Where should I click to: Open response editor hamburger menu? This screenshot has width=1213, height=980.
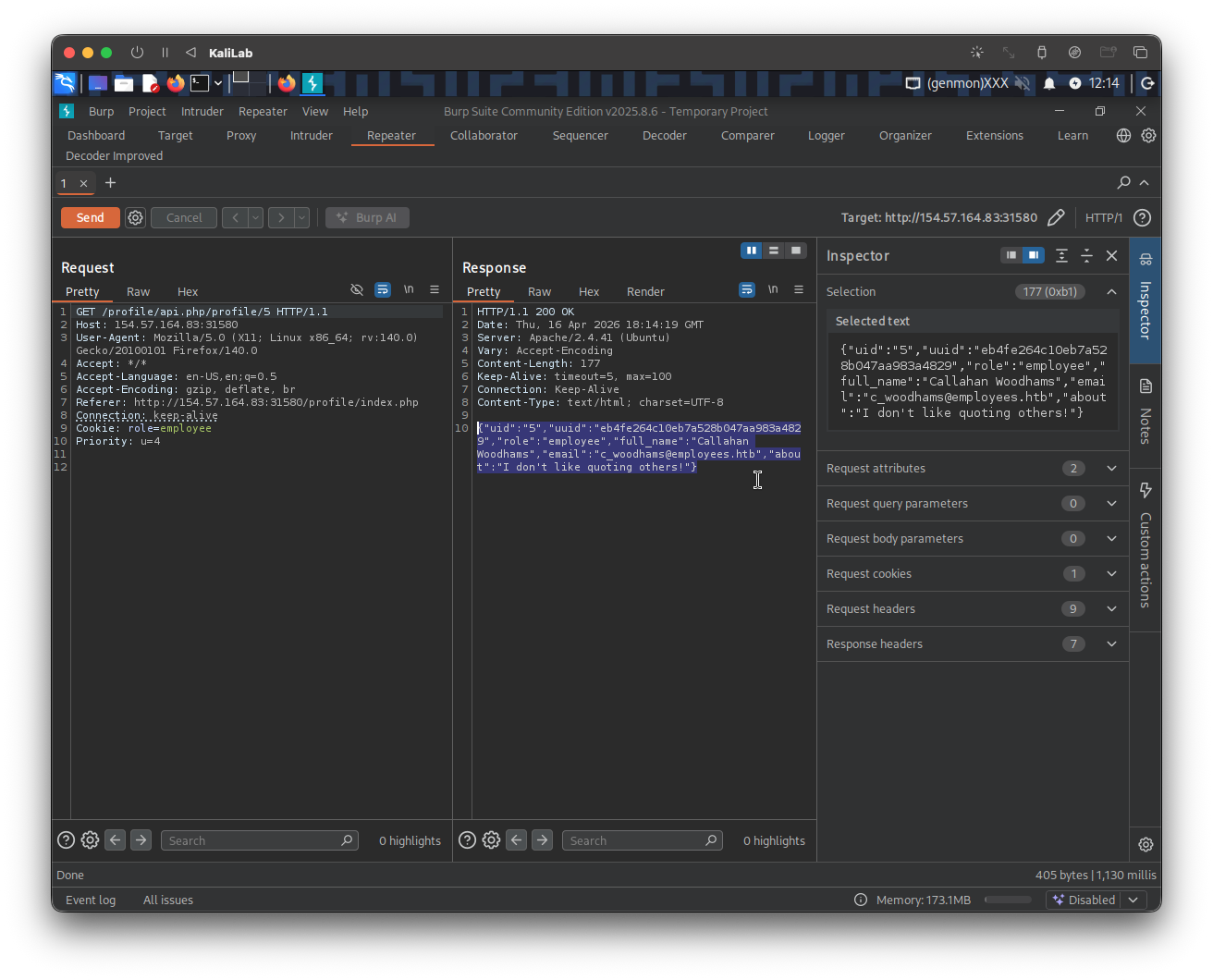[x=799, y=289]
